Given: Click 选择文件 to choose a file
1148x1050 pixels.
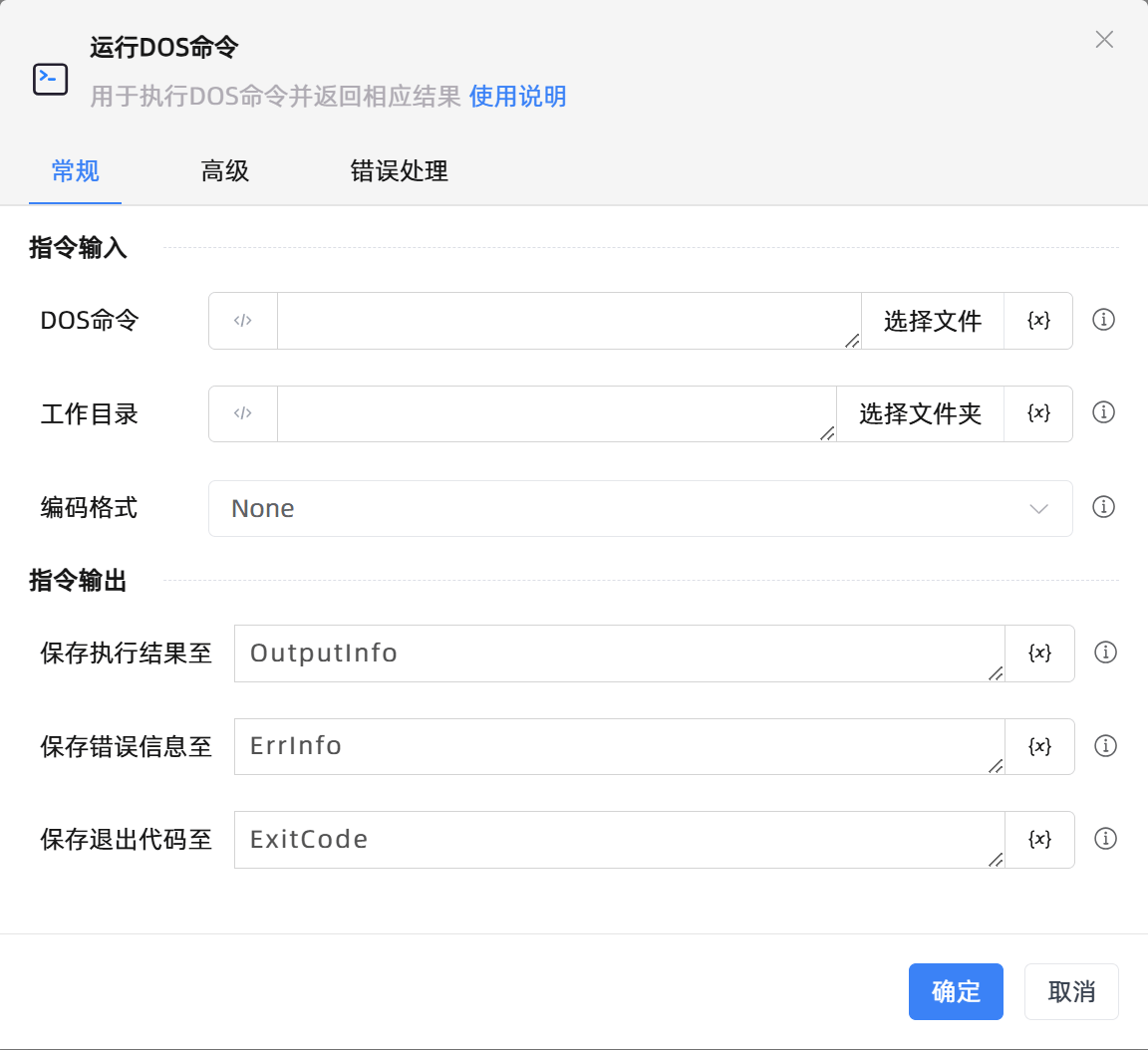Looking at the screenshot, I should [931, 320].
